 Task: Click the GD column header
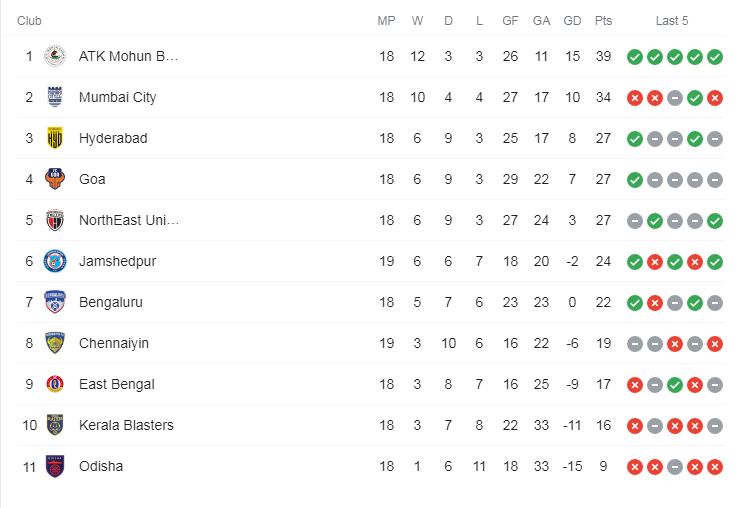572,21
